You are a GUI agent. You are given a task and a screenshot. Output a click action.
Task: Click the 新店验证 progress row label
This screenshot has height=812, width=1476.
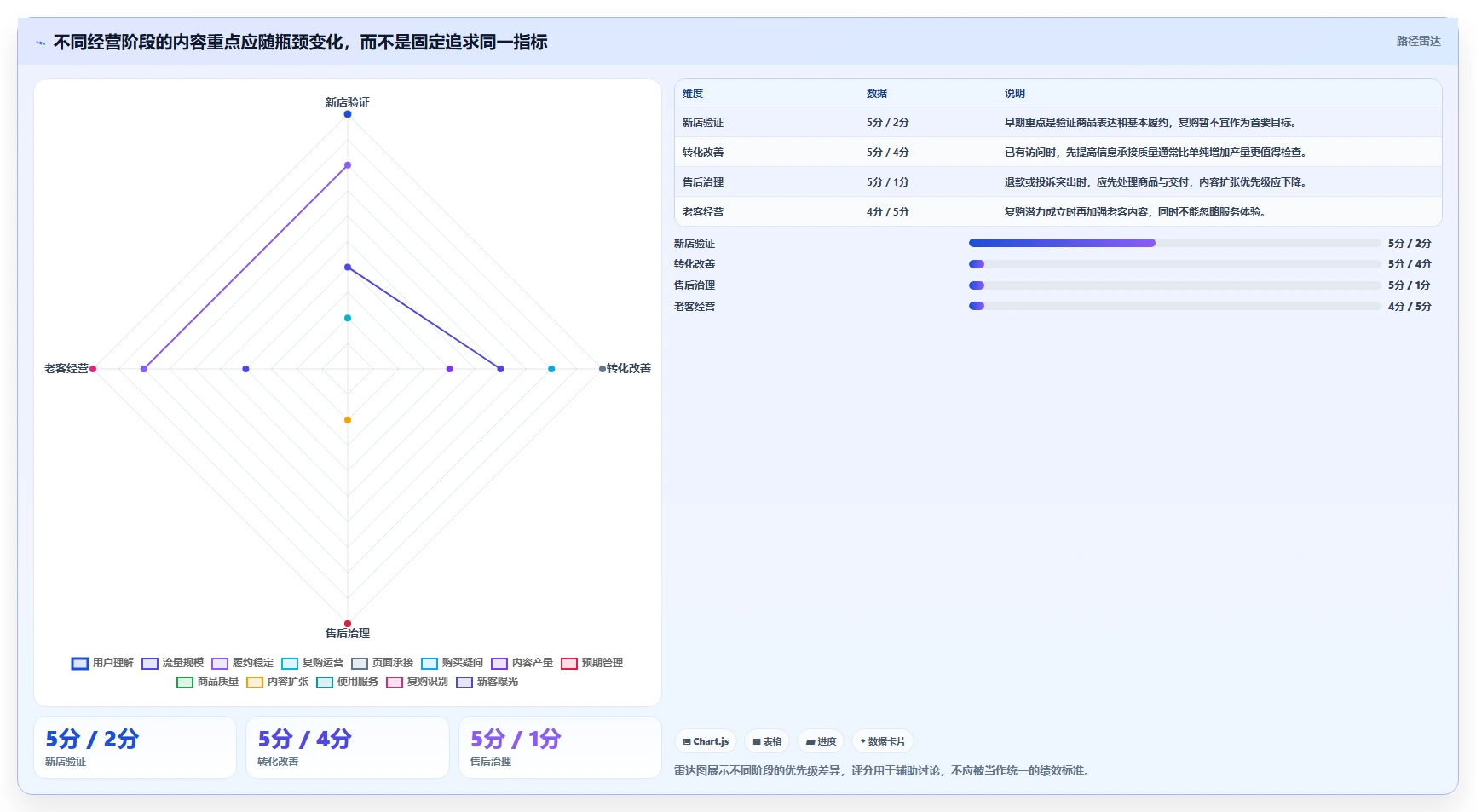pyautogui.click(x=695, y=244)
